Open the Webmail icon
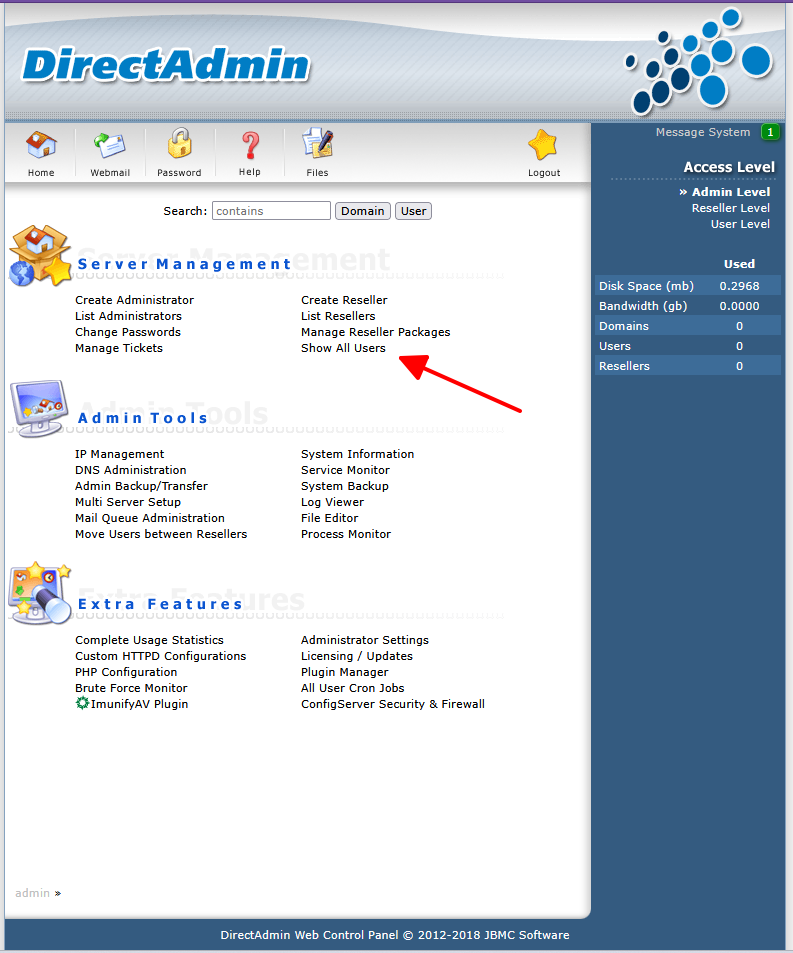The image size is (793, 953). tap(109, 146)
